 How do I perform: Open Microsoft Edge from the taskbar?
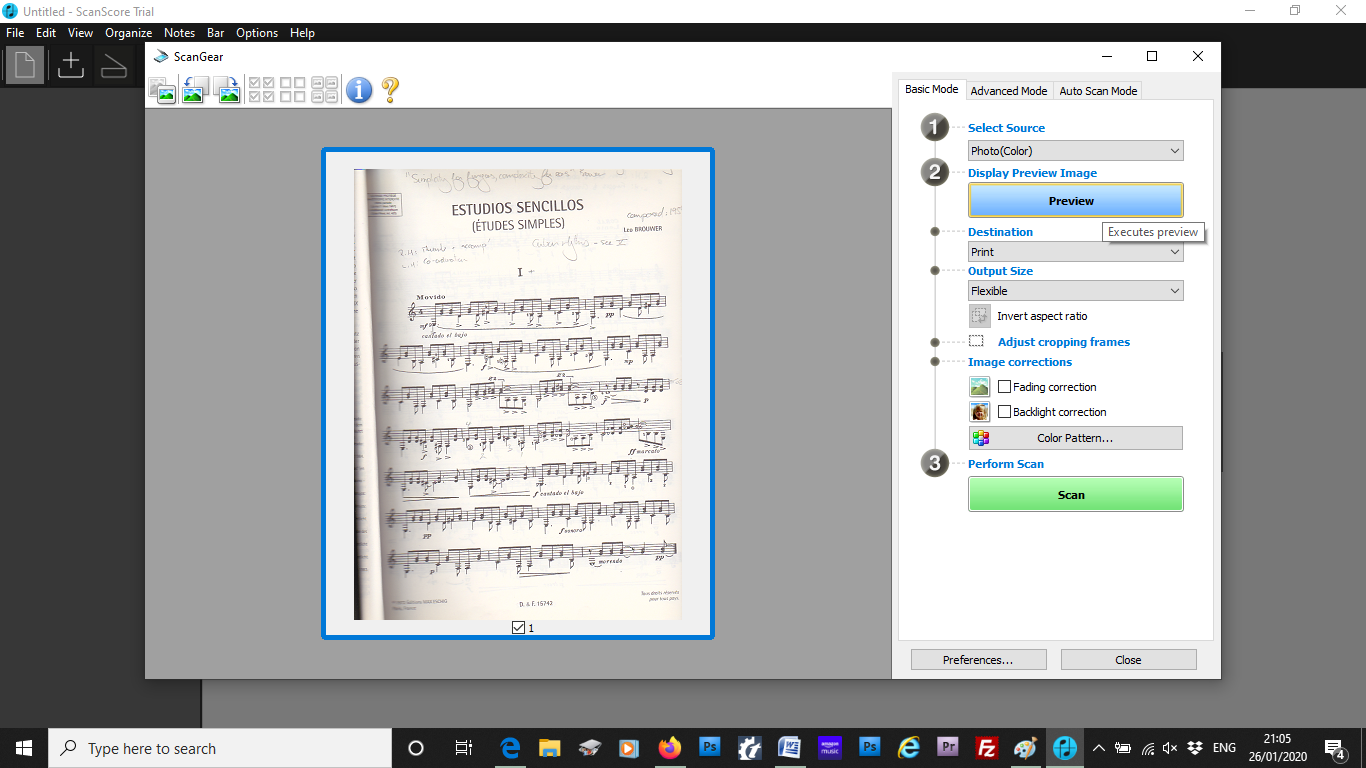(x=511, y=748)
